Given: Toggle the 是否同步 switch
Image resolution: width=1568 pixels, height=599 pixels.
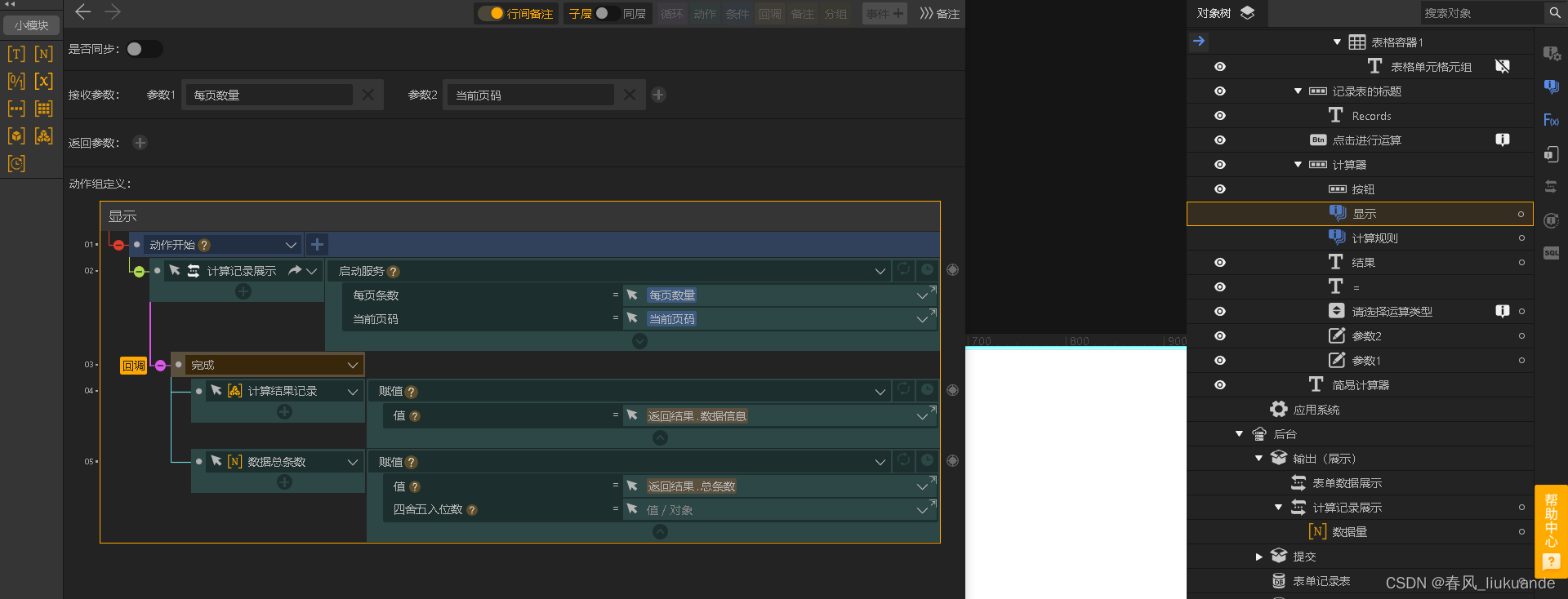Looking at the screenshot, I should click(x=144, y=49).
